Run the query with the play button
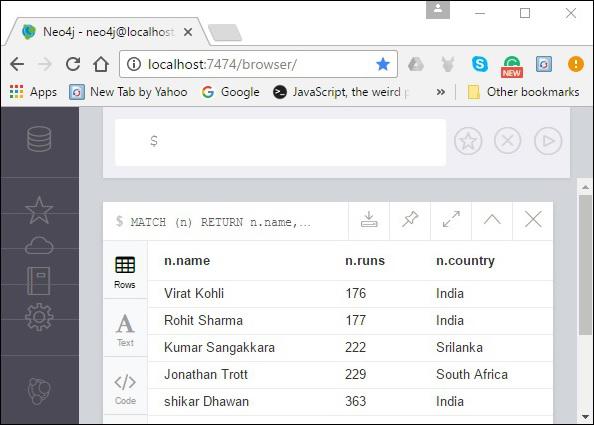This screenshot has width=594, height=425. click(548, 141)
